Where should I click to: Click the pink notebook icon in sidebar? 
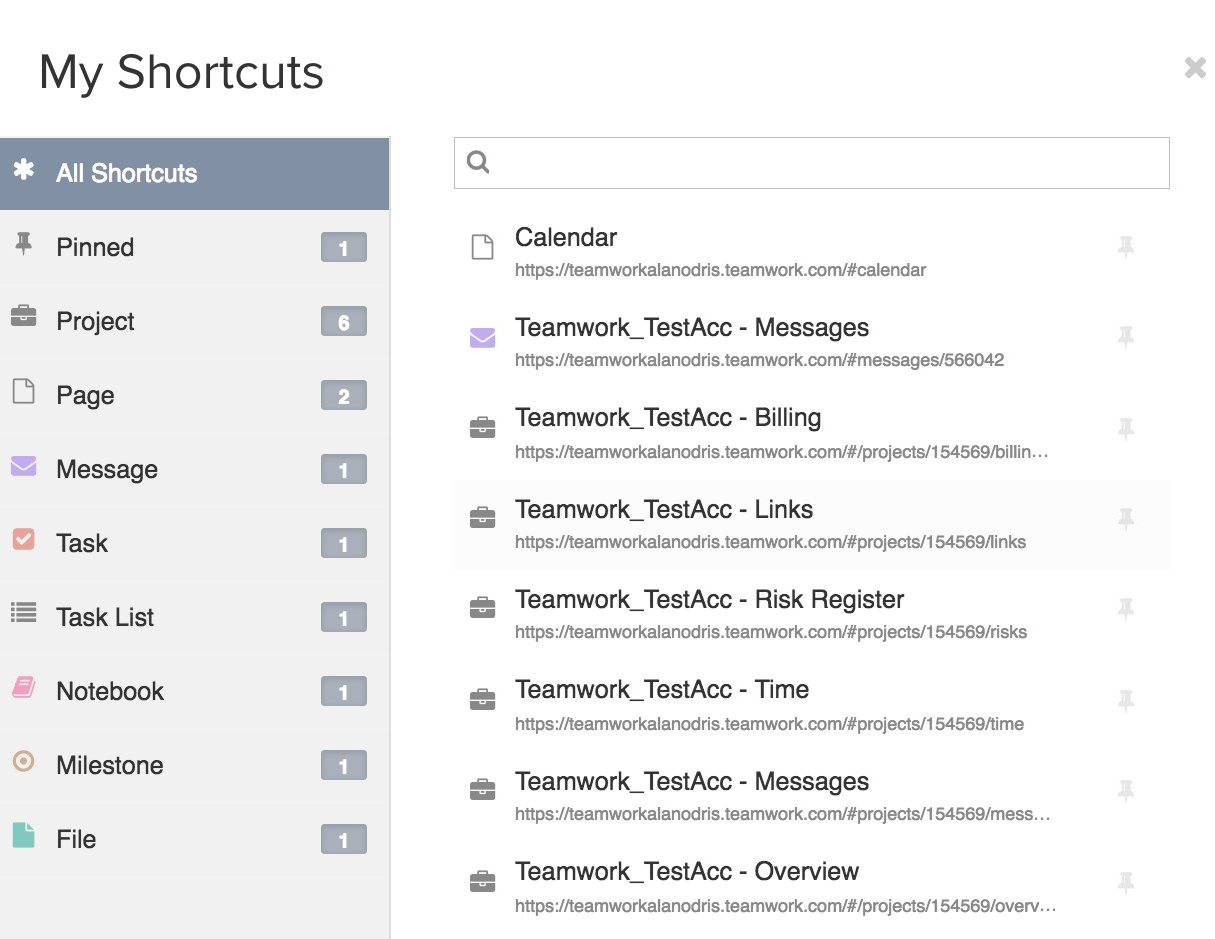coord(23,687)
